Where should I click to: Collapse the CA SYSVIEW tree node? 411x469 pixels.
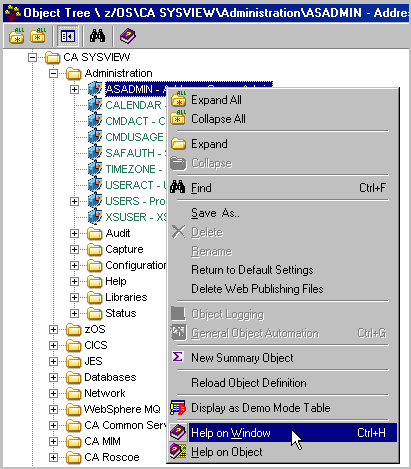32,57
